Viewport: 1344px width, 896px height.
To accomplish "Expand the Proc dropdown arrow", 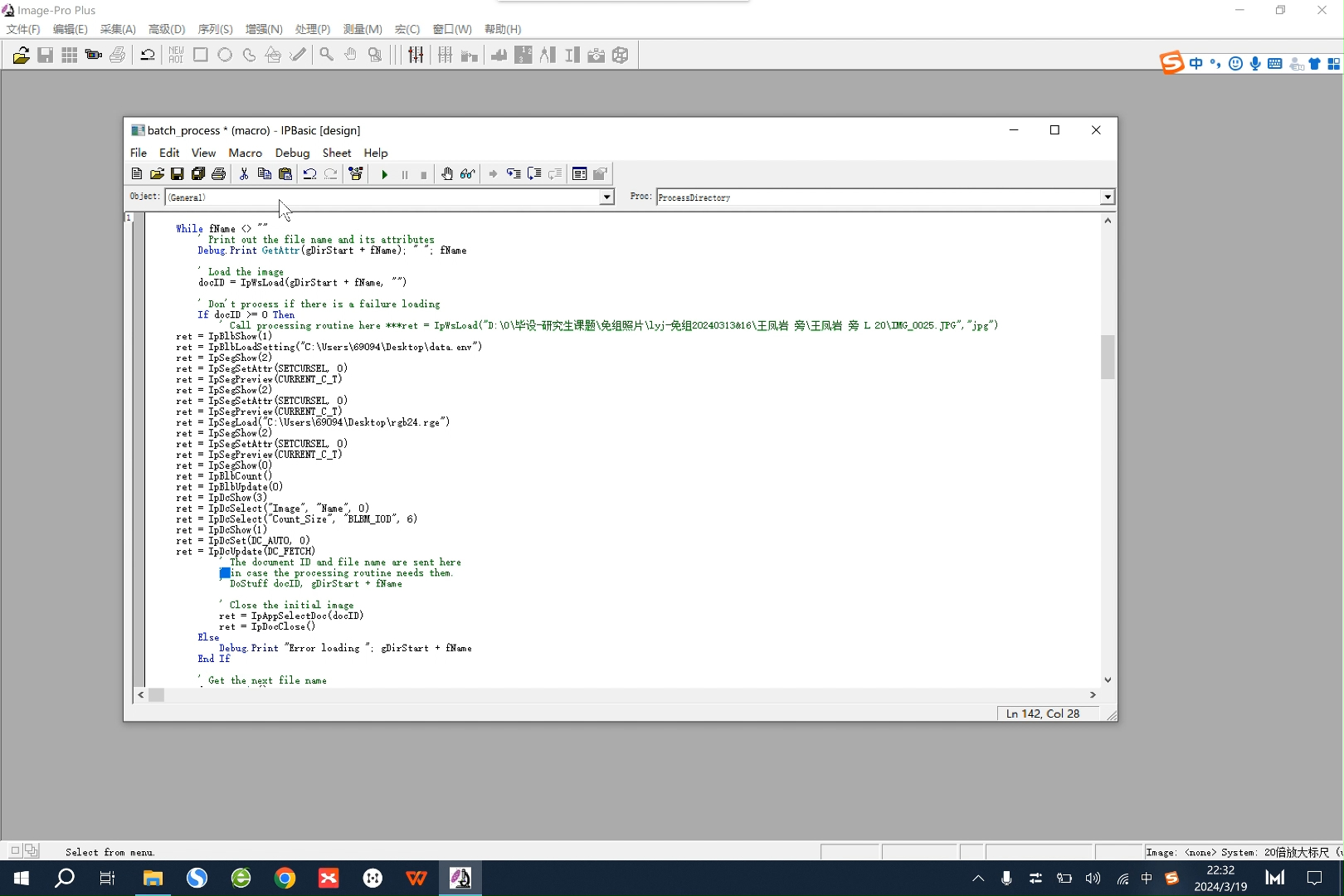I will (x=1108, y=197).
